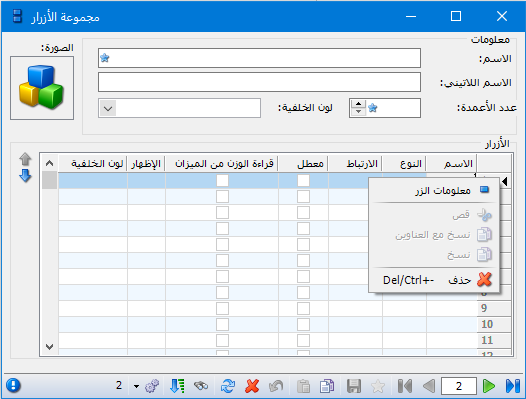Image resolution: width=526 pixels, height=399 pixels.
Task: Click the الاسم column header
Action: click(452, 164)
